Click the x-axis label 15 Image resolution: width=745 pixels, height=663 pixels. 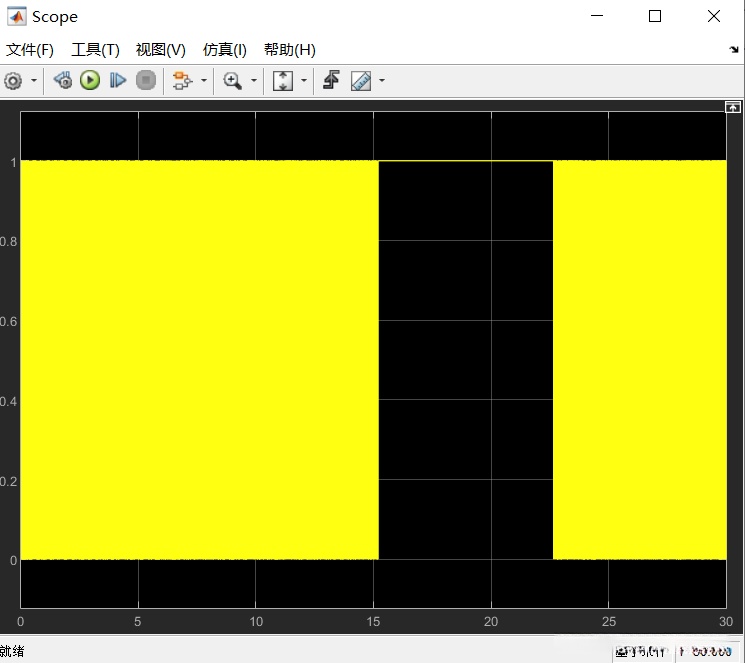373,622
